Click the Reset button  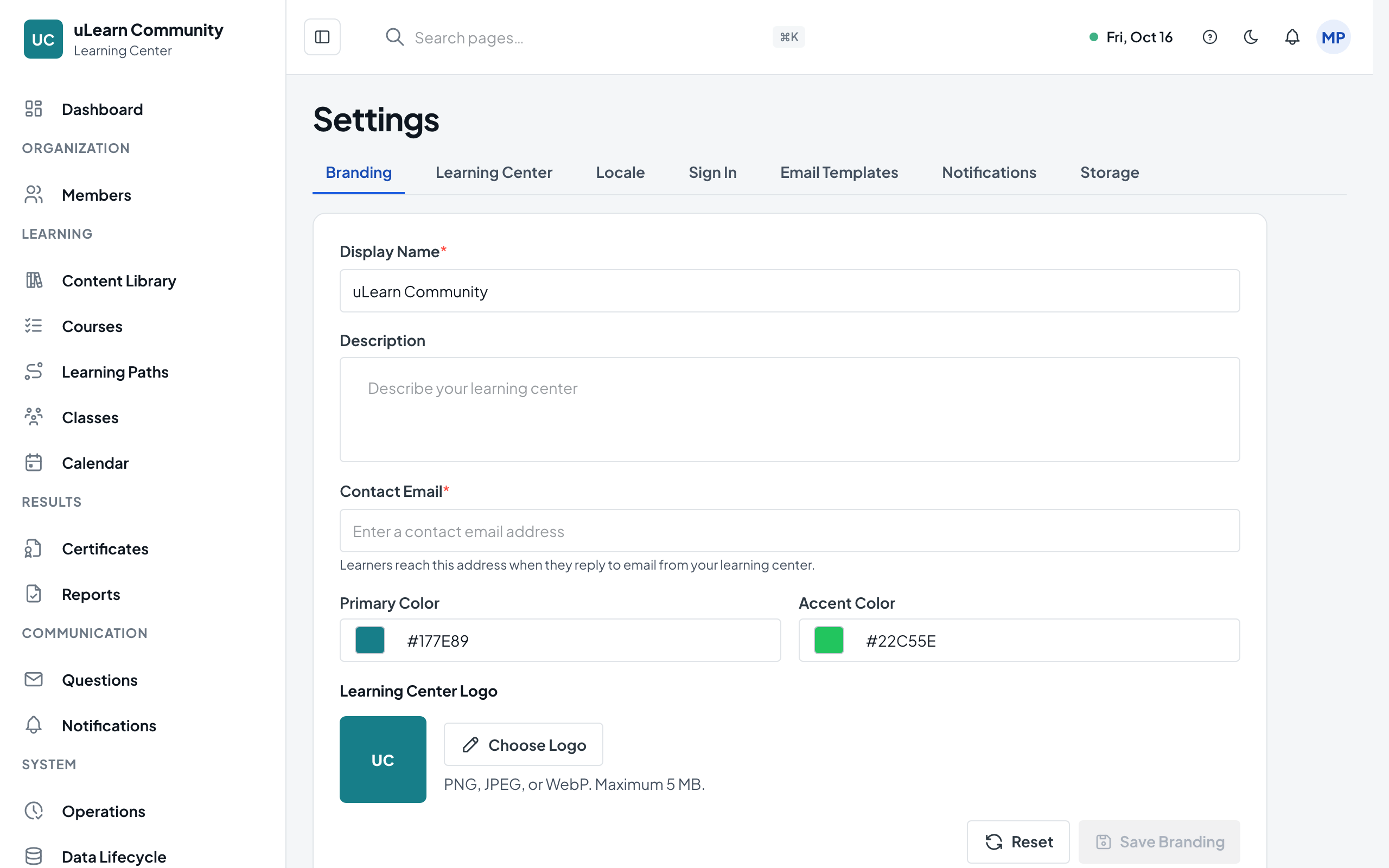point(1018,841)
